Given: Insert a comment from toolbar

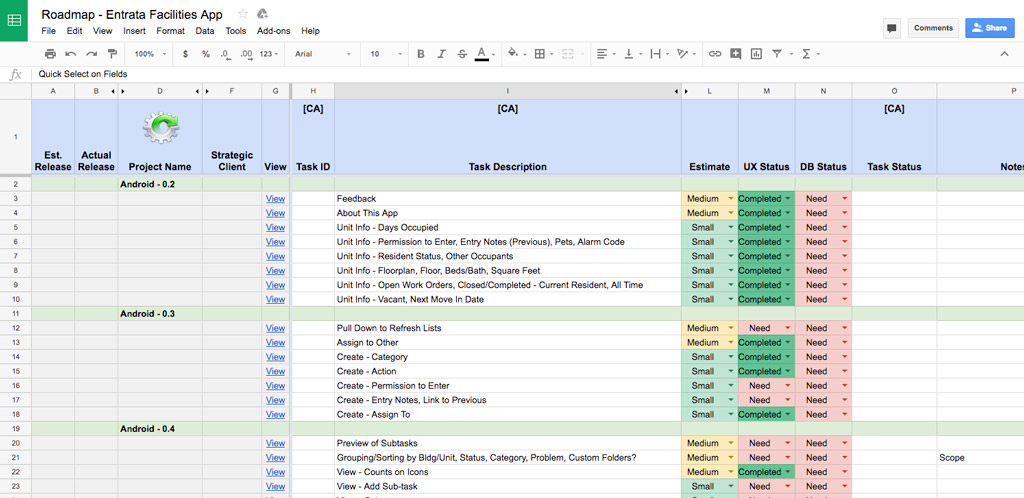Looking at the screenshot, I should coord(736,54).
